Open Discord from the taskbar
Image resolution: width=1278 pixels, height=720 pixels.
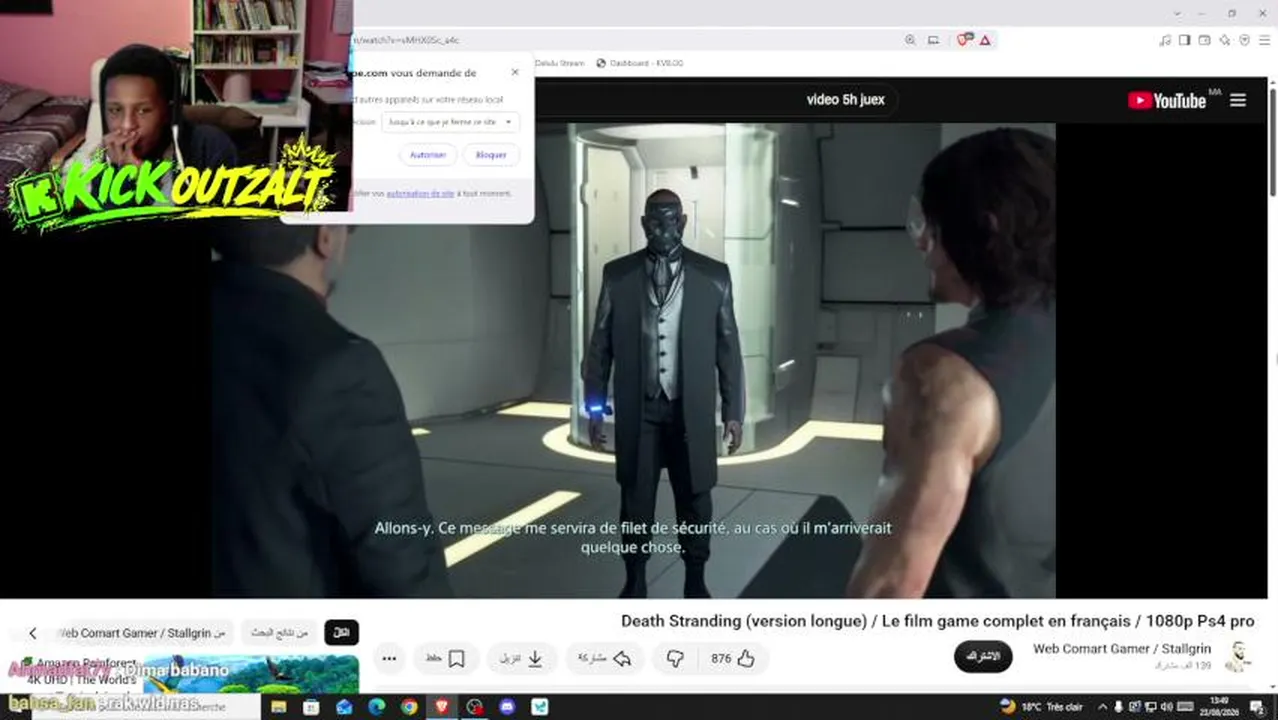click(x=507, y=707)
